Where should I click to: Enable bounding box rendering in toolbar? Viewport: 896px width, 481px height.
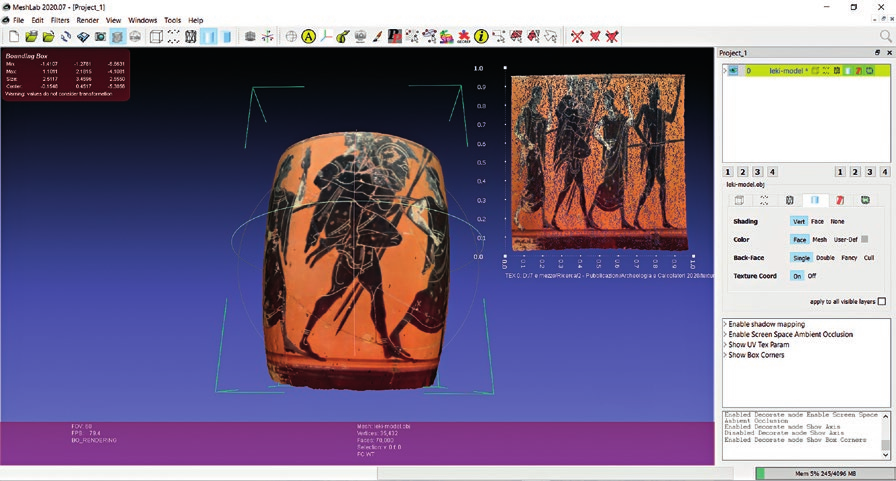coord(156,37)
